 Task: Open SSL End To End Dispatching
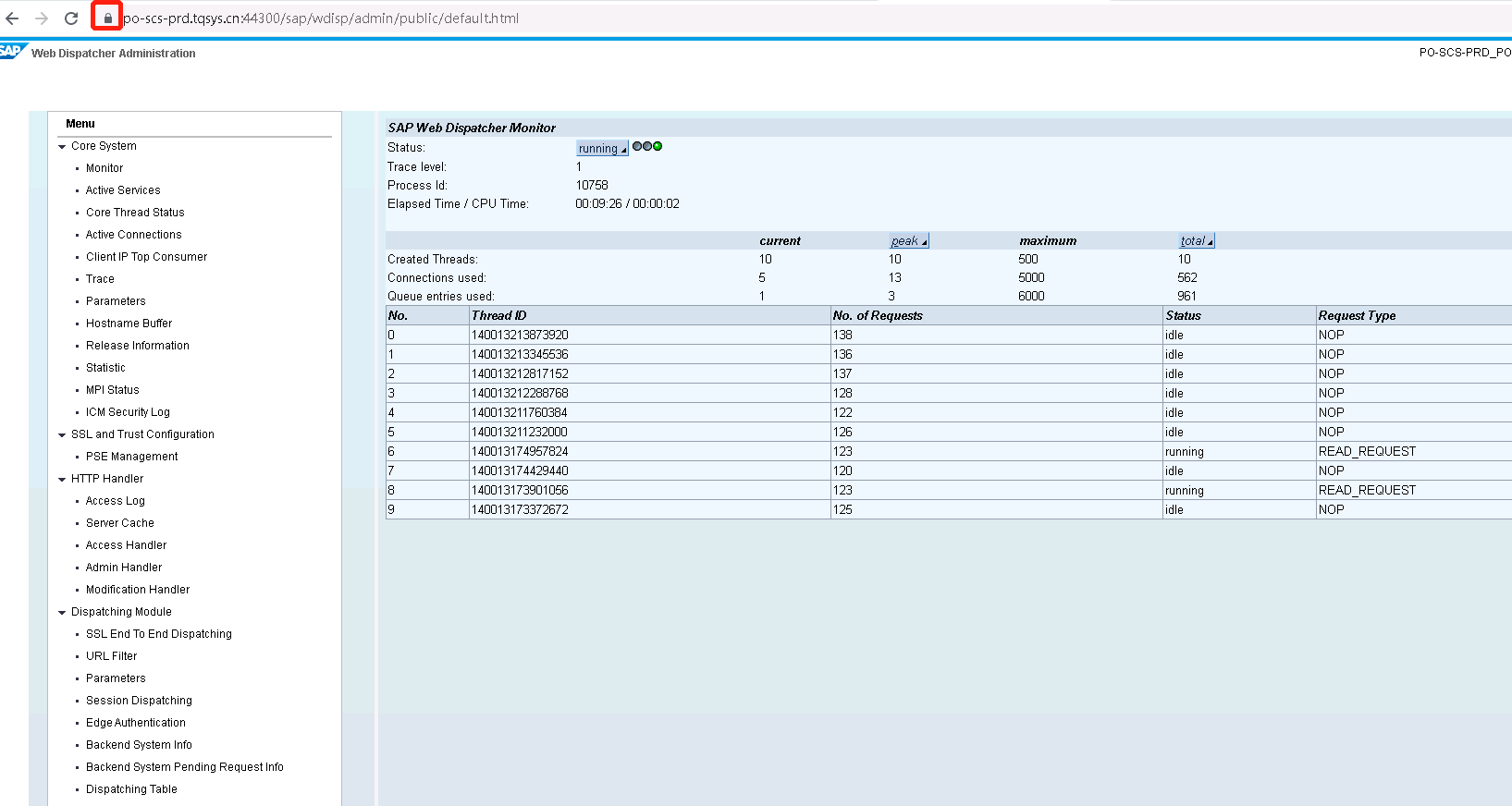click(x=159, y=634)
